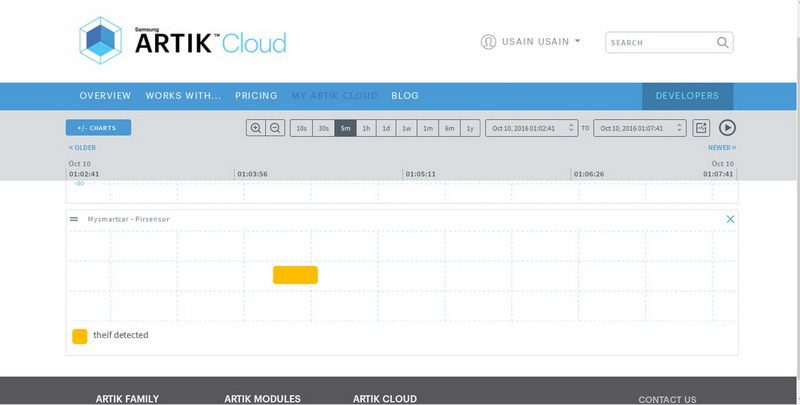Grab the Mysmartcar Pirsensor chart handle icon
The width and height of the screenshot is (800, 405).
pos(74,219)
